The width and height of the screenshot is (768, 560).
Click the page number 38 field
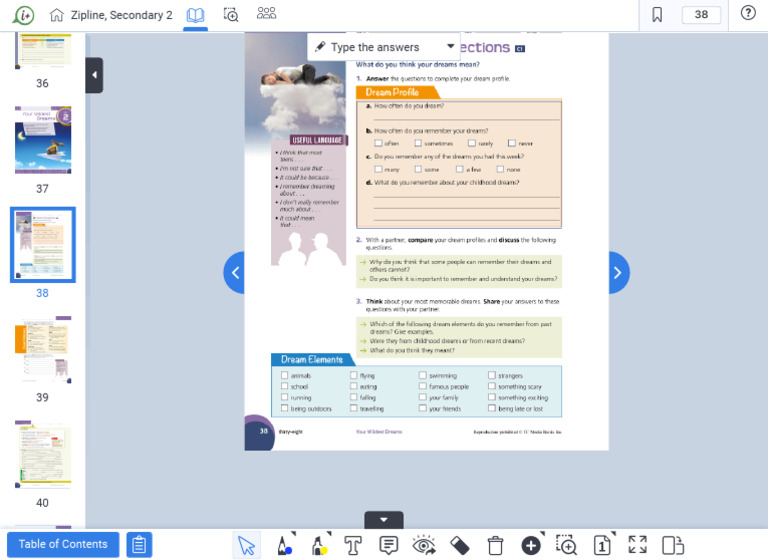point(701,15)
